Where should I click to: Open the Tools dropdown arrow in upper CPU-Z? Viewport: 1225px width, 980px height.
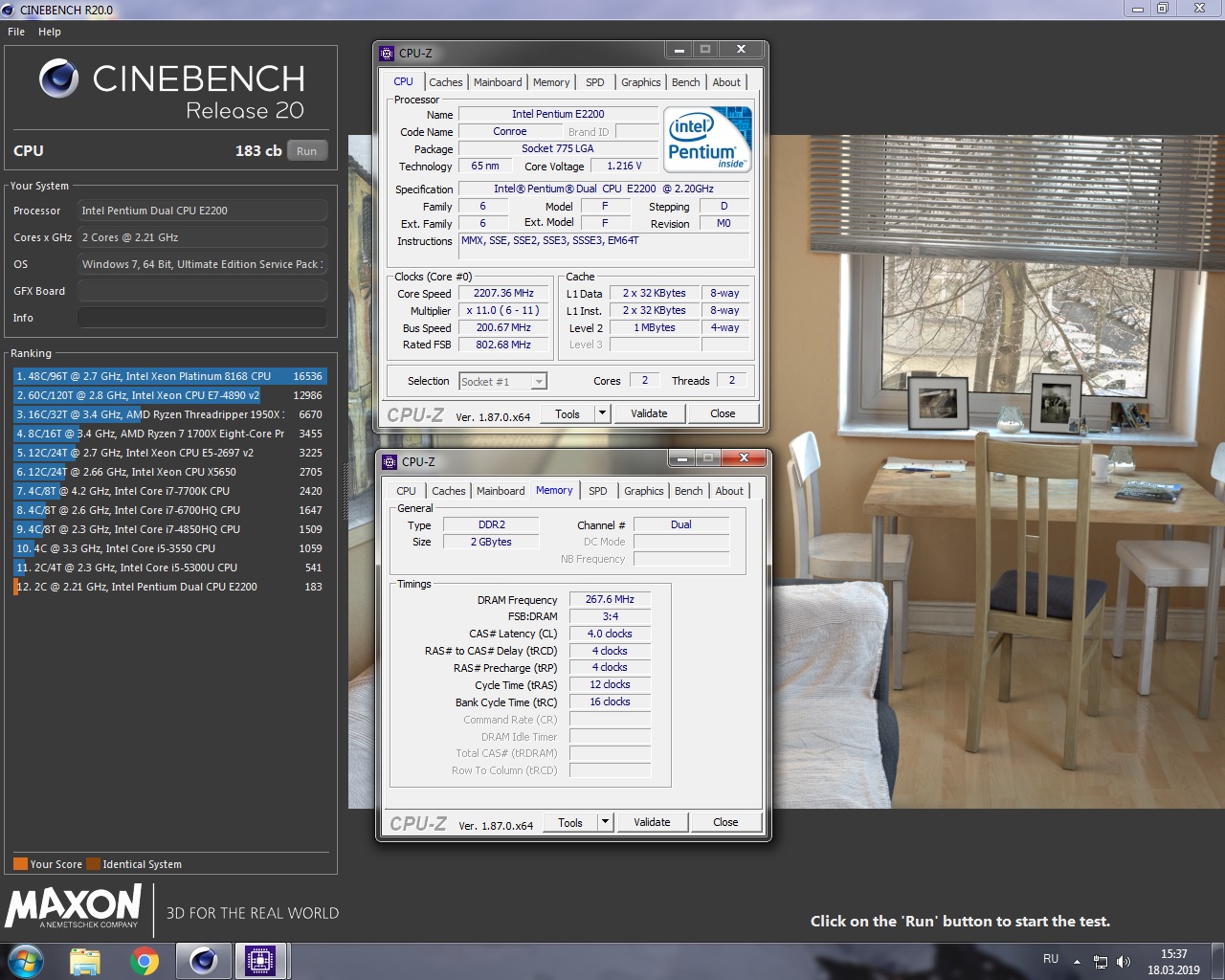tap(602, 413)
